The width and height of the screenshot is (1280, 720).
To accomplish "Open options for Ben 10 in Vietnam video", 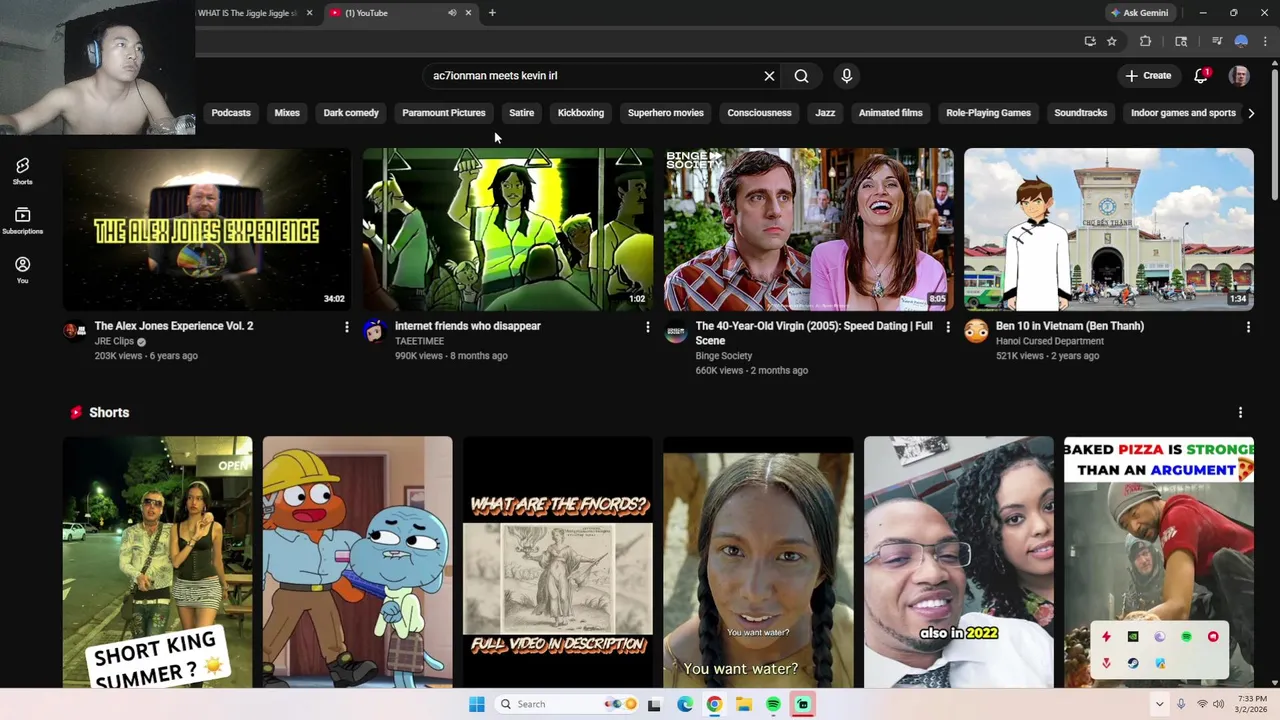I will pos(1248,327).
